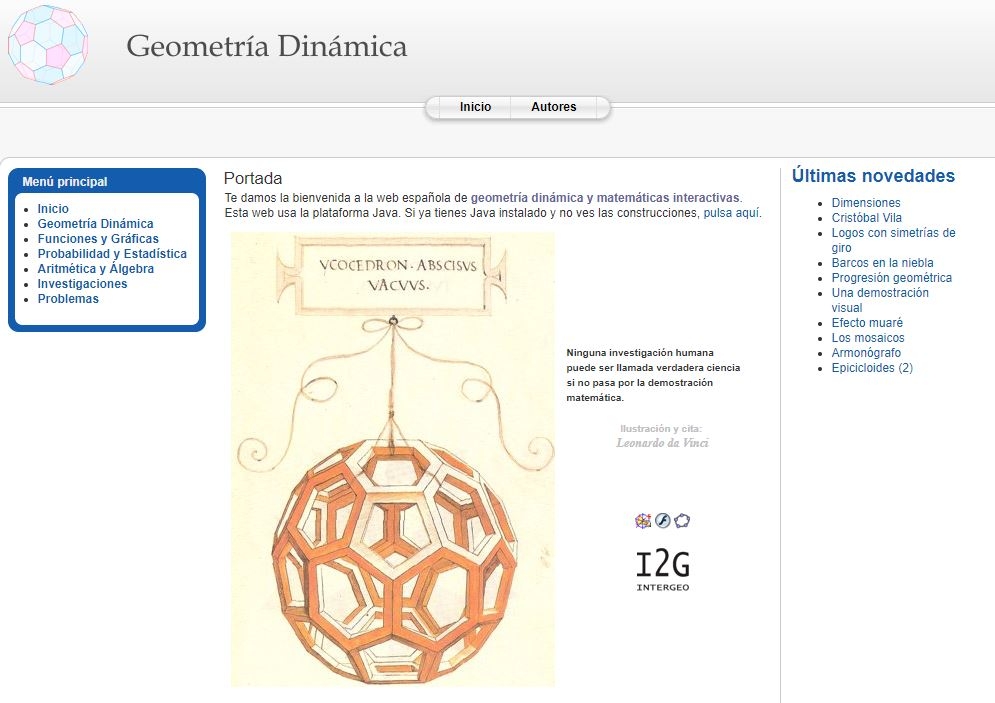Click the polyhedron site logo in header
995x703 pixels.
[x=48, y=44]
